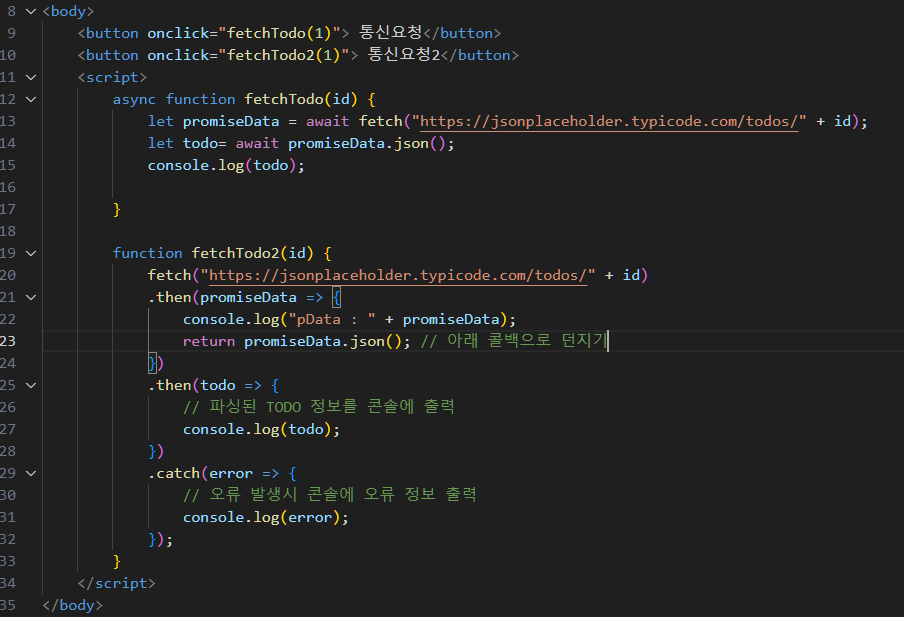This screenshot has width=904, height=617.
Task: Click 'promiseData' variable declaration on line 13
Action: (x=231, y=122)
